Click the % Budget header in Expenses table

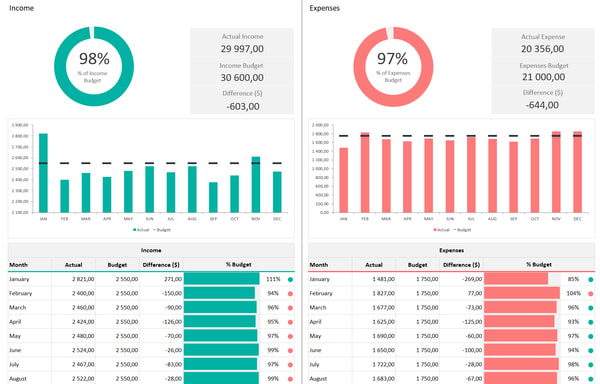click(x=539, y=265)
